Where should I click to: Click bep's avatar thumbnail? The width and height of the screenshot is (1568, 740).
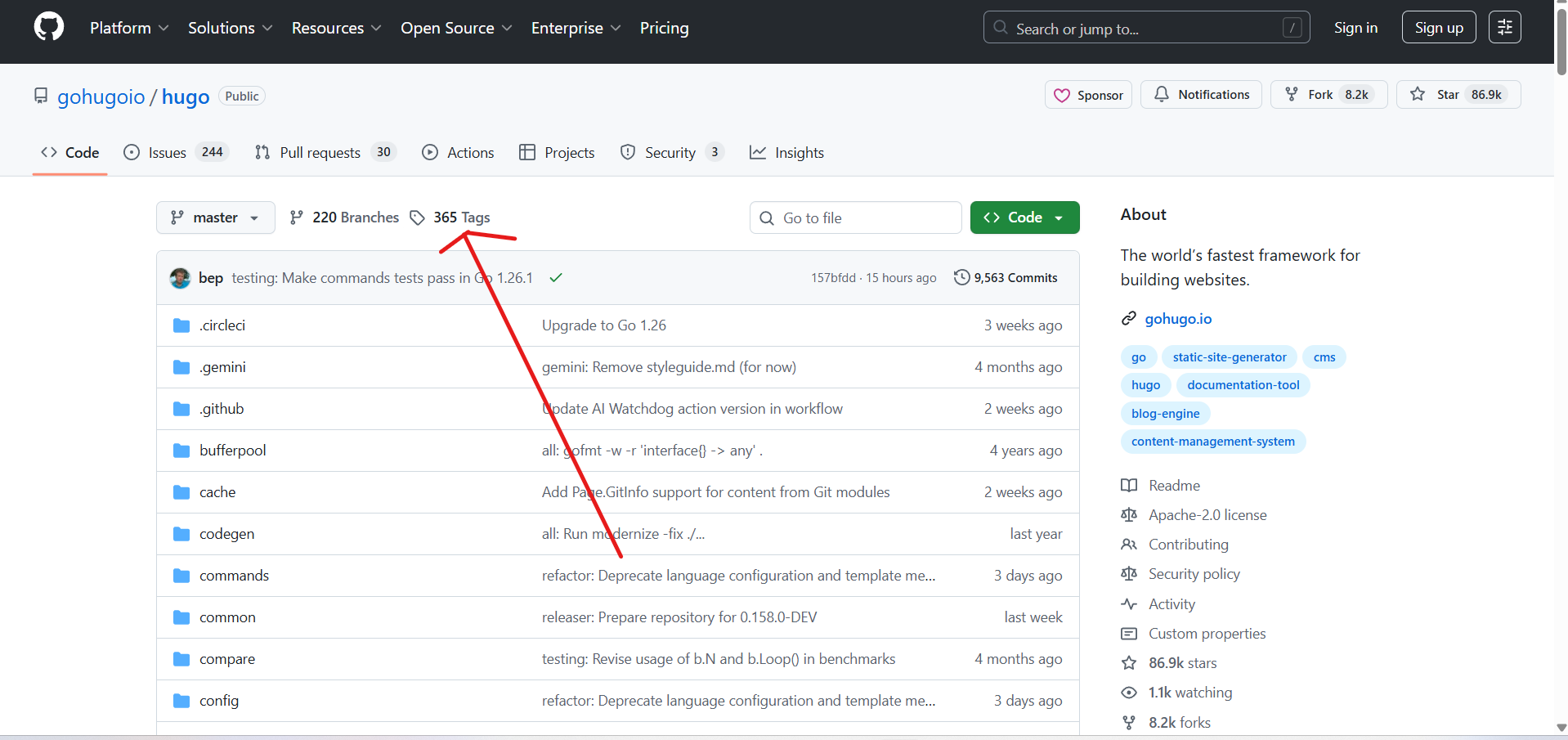pyautogui.click(x=180, y=278)
